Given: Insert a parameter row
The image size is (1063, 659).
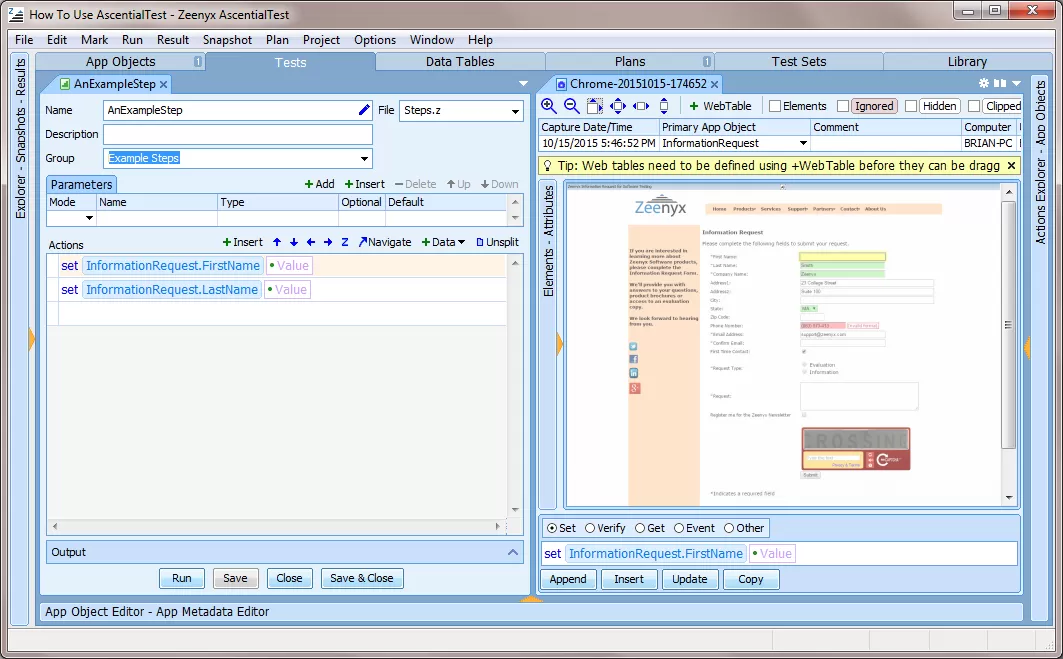Looking at the screenshot, I should click(365, 184).
